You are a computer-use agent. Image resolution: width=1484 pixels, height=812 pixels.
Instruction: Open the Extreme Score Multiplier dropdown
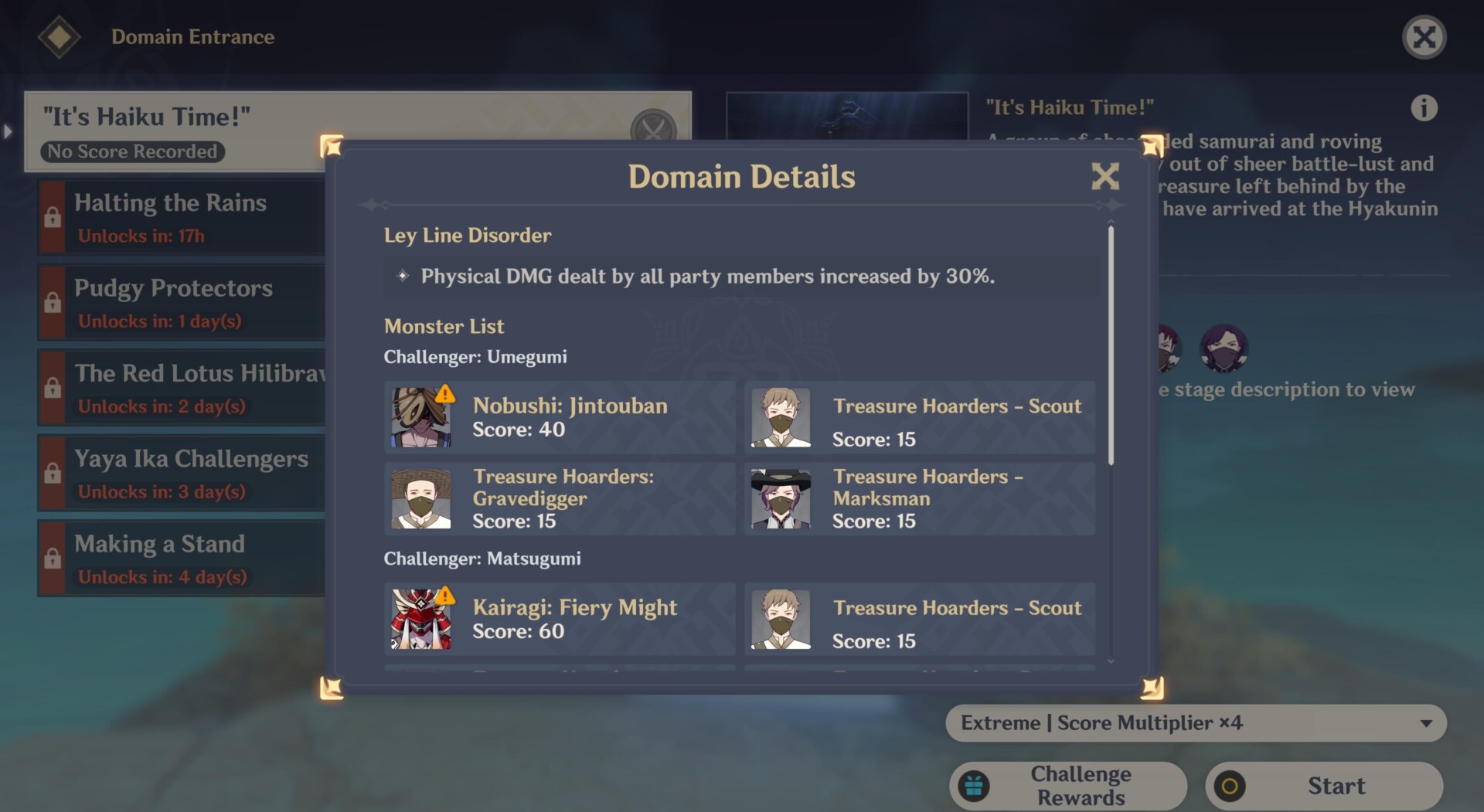click(x=1196, y=723)
